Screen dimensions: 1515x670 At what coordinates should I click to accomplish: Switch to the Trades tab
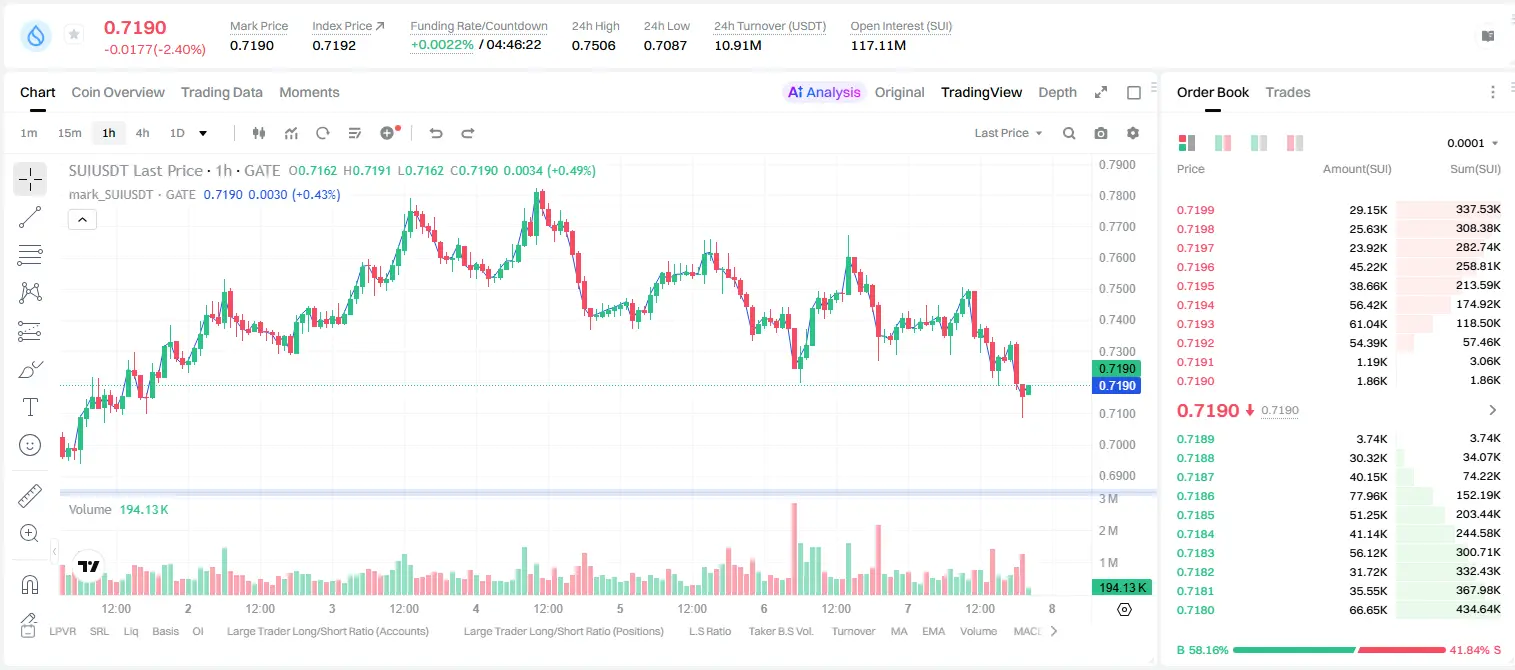(1287, 92)
